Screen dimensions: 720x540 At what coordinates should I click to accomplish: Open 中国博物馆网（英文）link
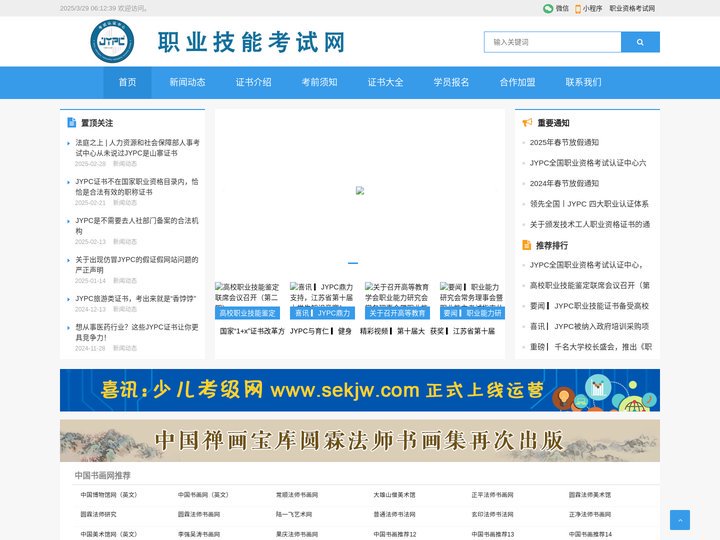click(x=109, y=495)
